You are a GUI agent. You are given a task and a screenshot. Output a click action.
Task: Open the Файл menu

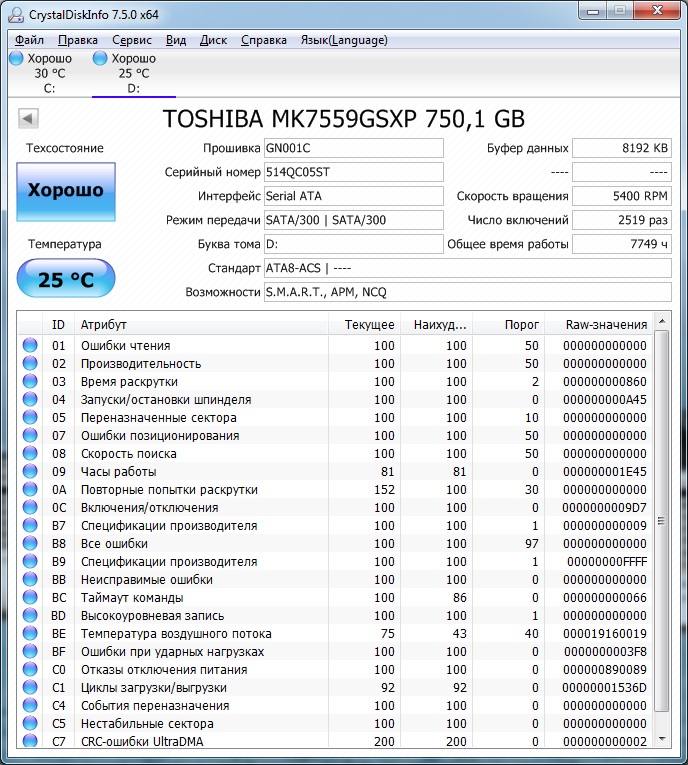[29, 40]
